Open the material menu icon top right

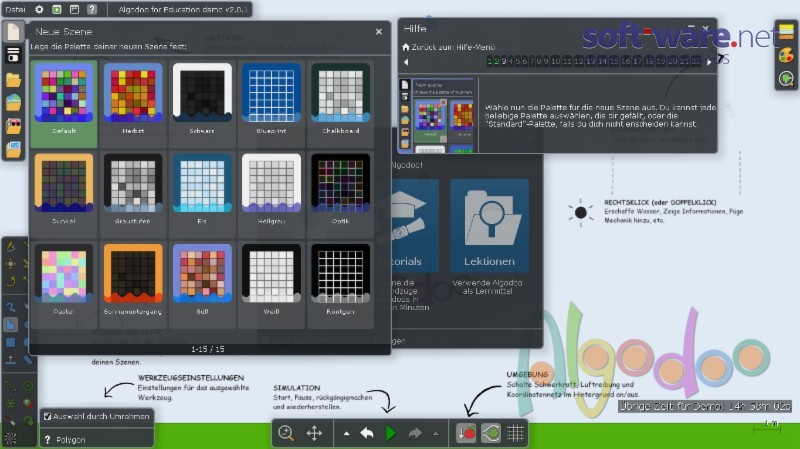[786, 33]
